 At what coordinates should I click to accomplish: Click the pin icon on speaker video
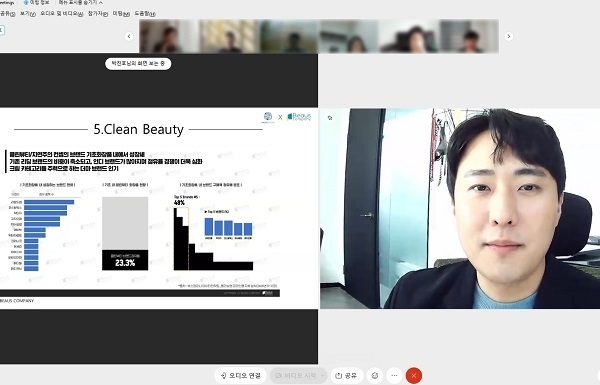tap(330, 118)
